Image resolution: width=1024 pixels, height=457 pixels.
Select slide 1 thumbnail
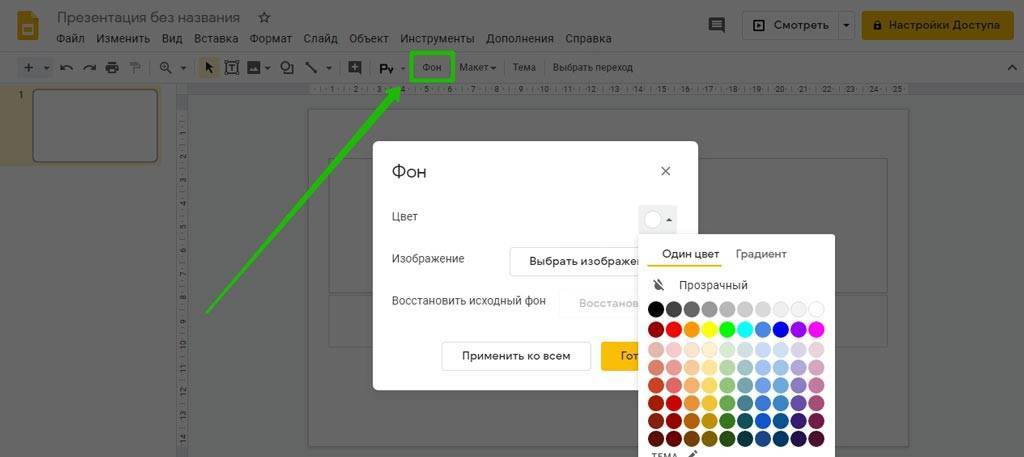pos(95,125)
